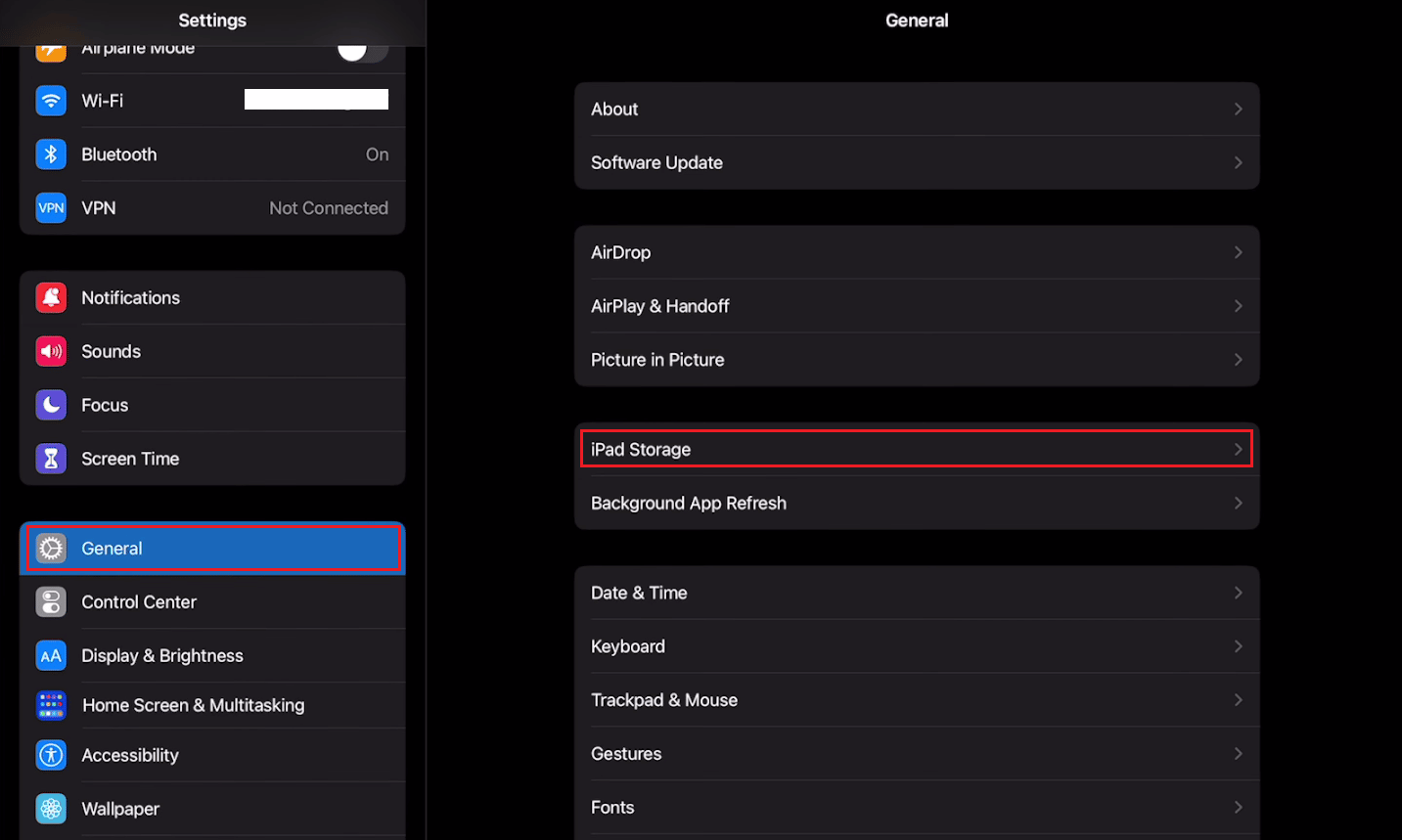1402x840 pixels.
Task: Select Control Center label
Action: click(139, 602)
